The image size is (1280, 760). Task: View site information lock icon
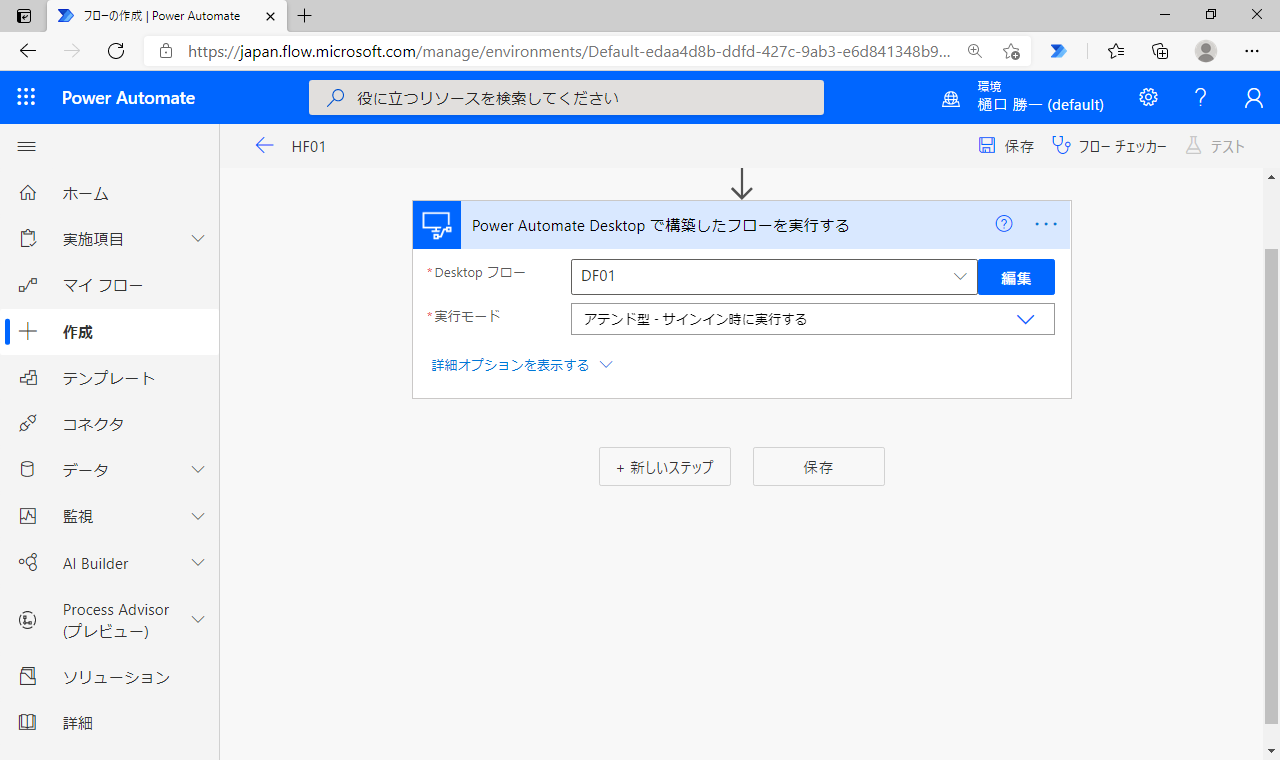pos(166,51)
